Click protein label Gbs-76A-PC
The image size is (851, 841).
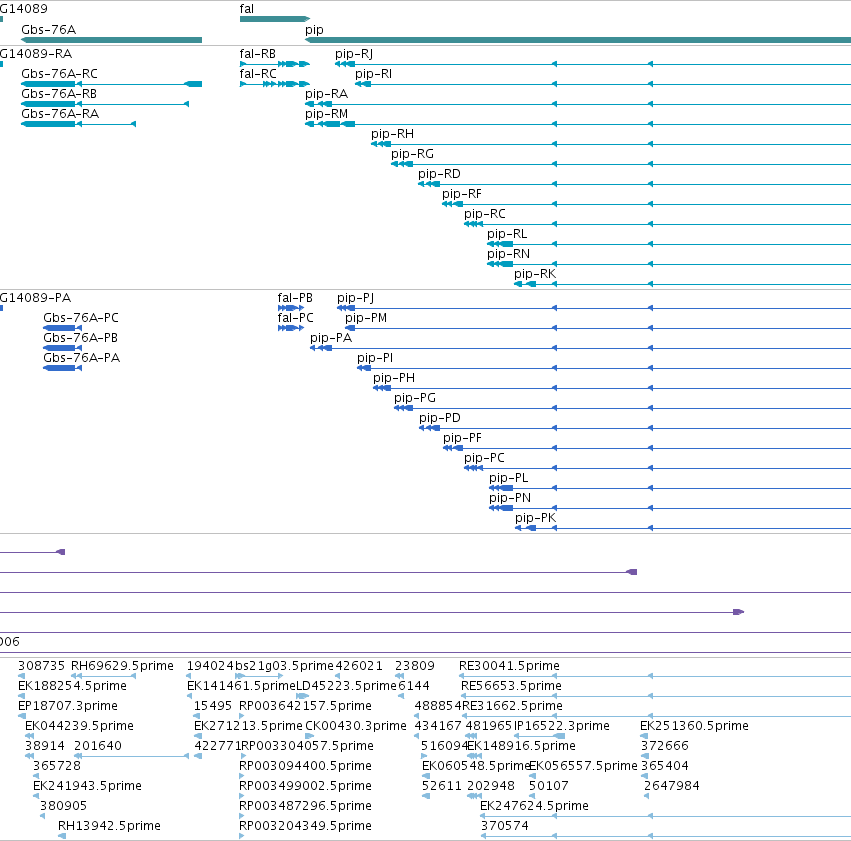(x=81, y=317)
